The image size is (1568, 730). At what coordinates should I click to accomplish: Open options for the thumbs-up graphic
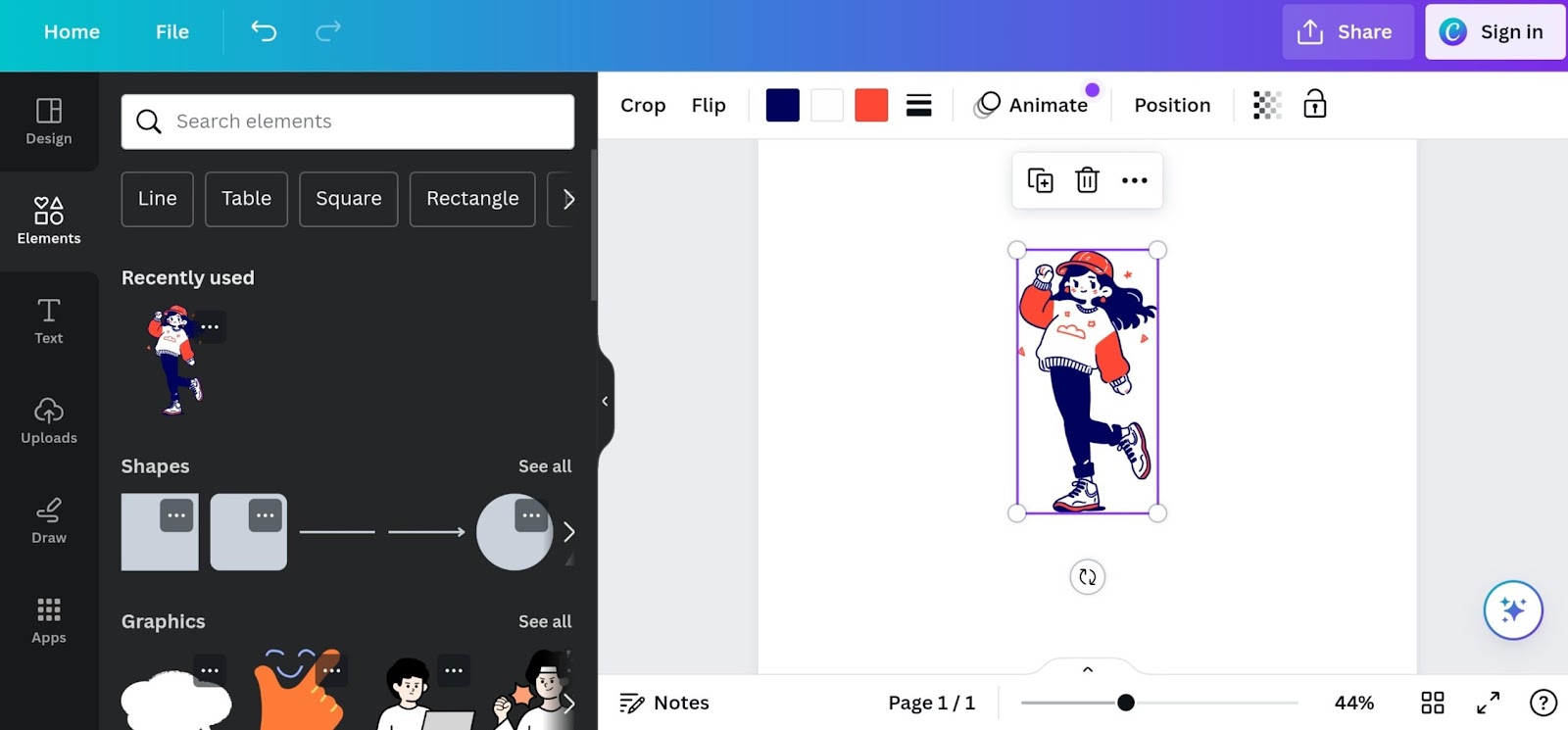click(x=331, y=670)
